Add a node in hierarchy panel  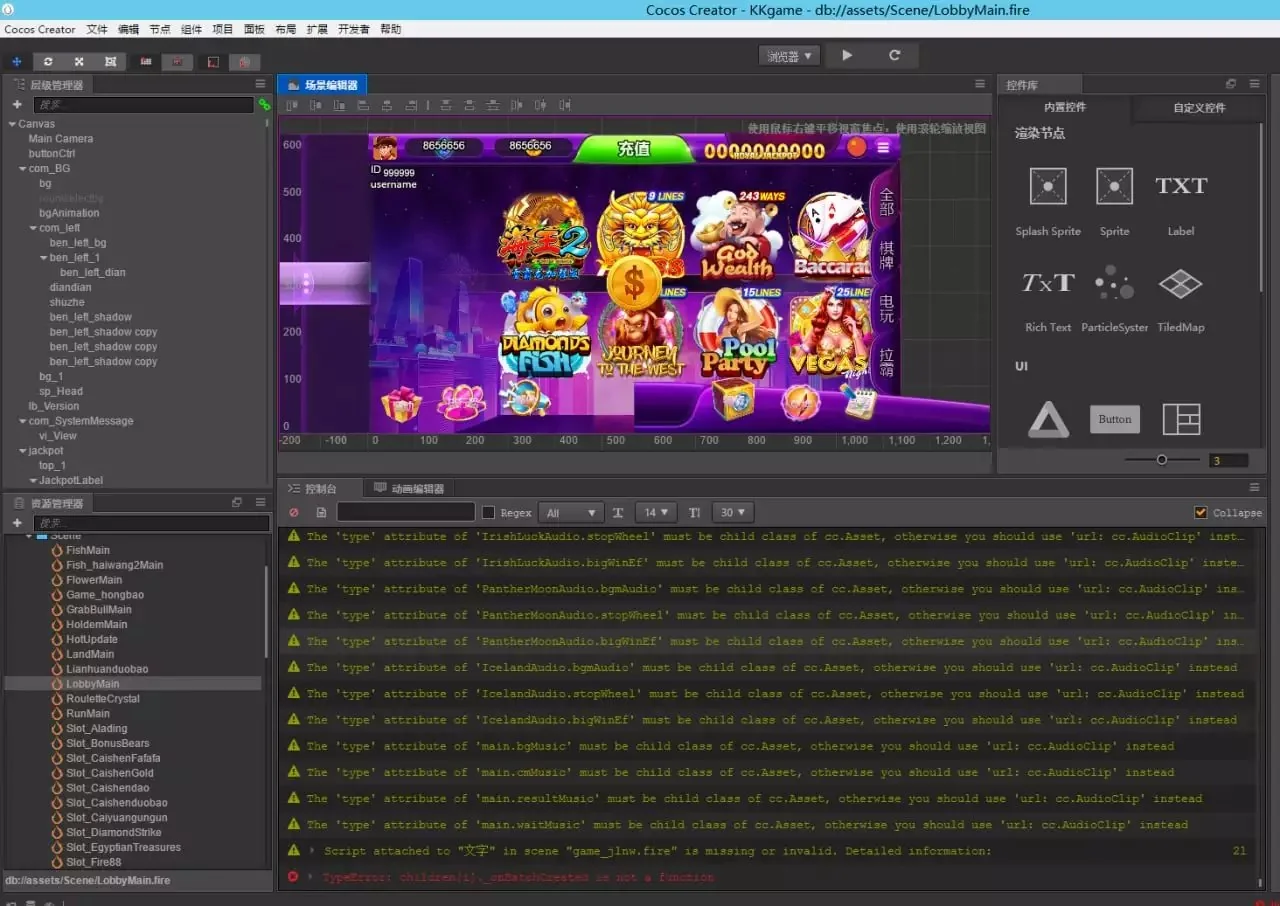pyautogui.click(x=17, y=105)
